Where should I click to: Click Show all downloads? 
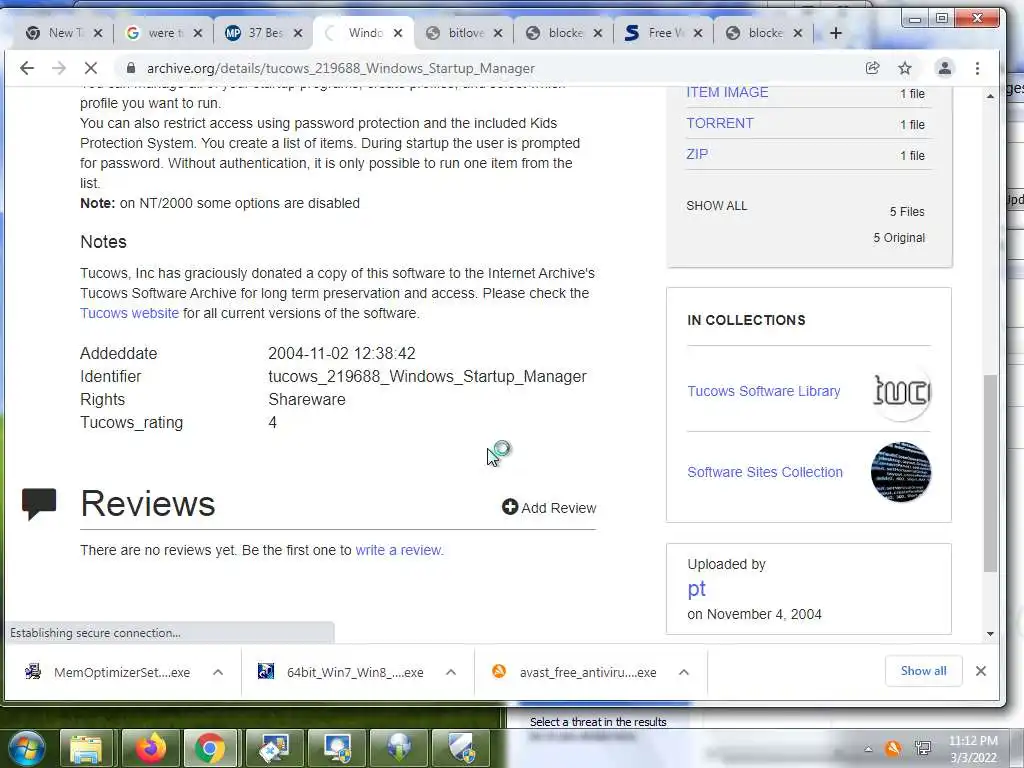923,671
